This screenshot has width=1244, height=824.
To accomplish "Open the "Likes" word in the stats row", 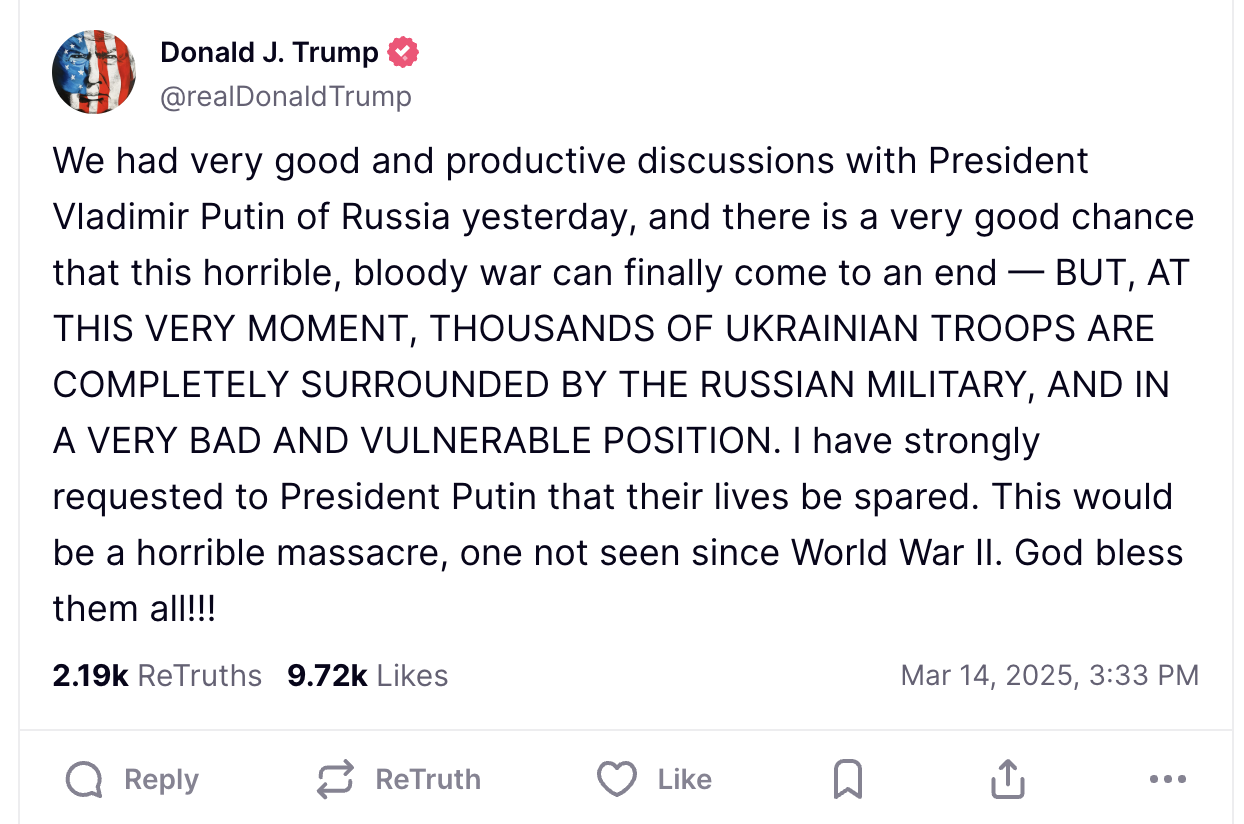I will coord(412,676).
